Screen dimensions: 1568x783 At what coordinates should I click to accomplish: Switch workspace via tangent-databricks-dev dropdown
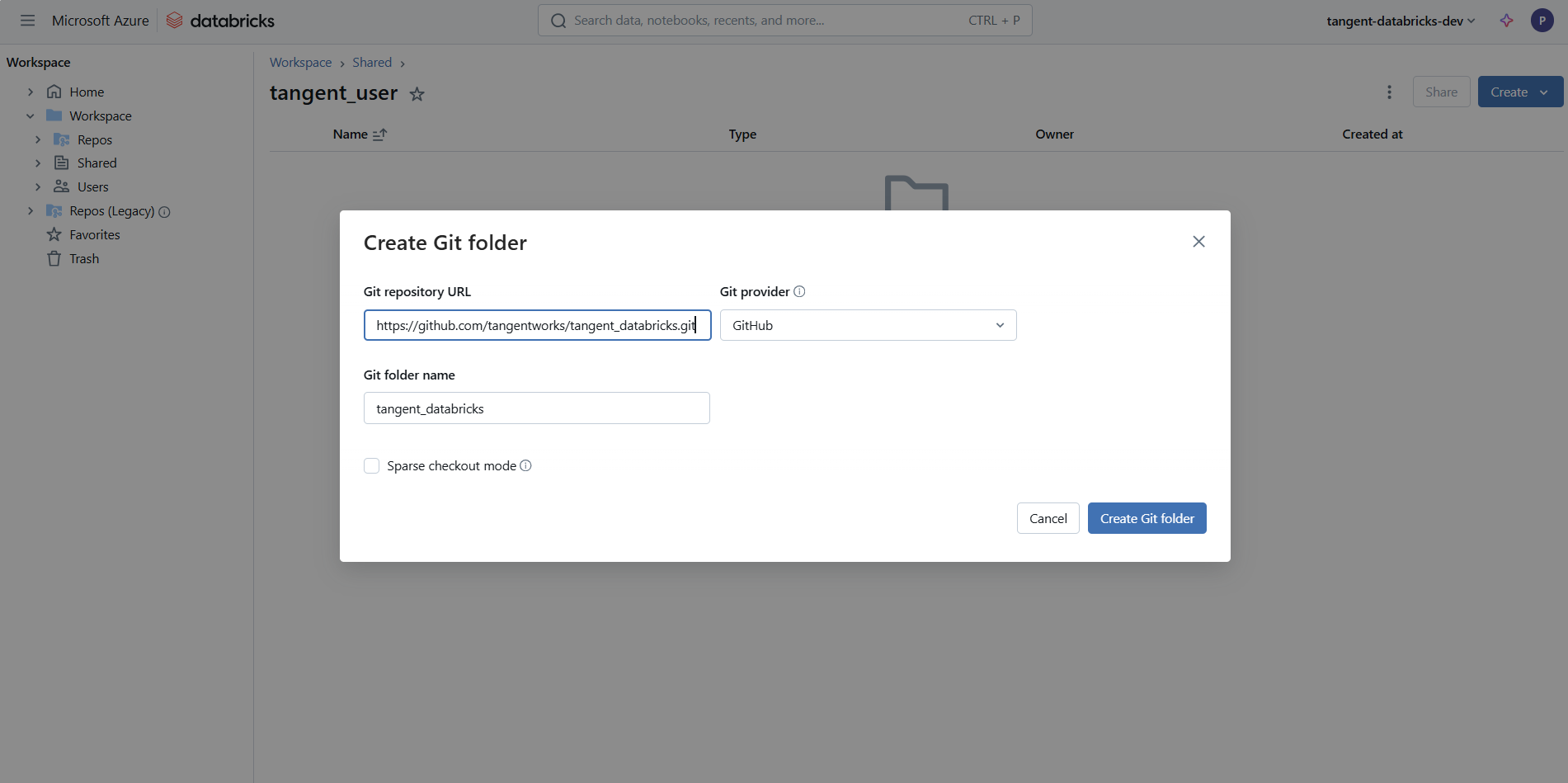(x=1400, y=21)
